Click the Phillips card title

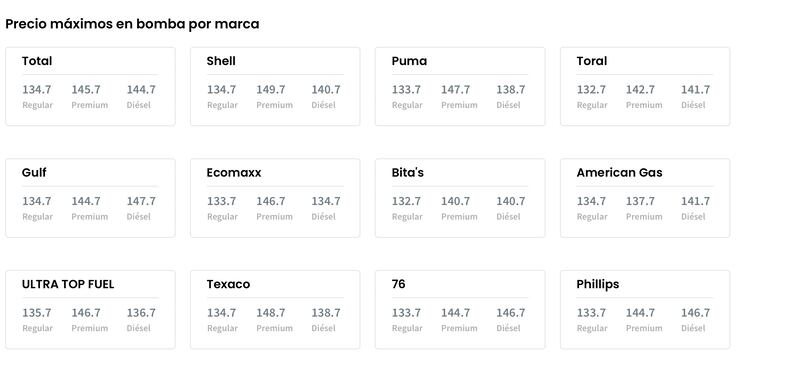point(597,285)
